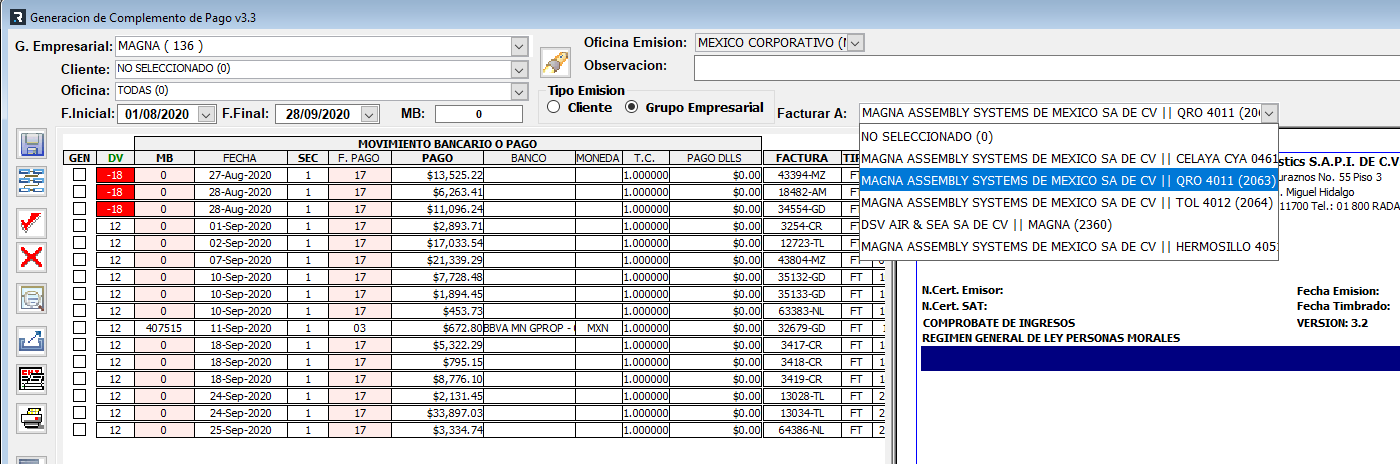Select the Cliente radio button under Tipo Emision
This screenshot has width=1400, height=464.
[554, 107]
